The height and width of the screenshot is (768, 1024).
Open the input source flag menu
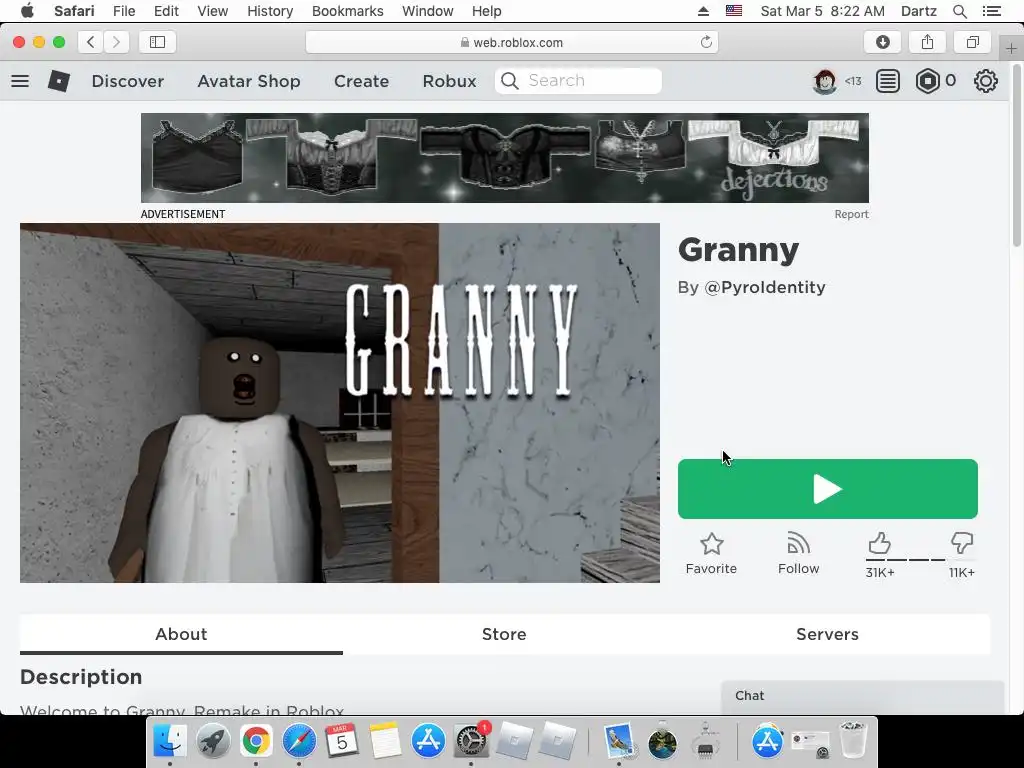tap(734, 11)
